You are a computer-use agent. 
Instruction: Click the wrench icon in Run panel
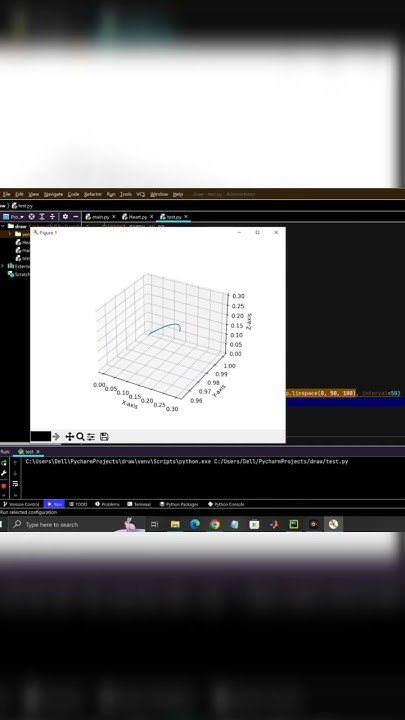click(4, 473)
